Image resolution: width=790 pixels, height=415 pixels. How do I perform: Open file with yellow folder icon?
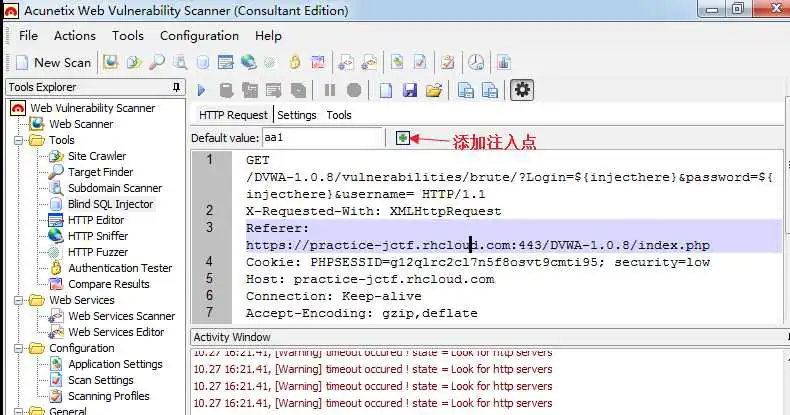click(434, 90)
